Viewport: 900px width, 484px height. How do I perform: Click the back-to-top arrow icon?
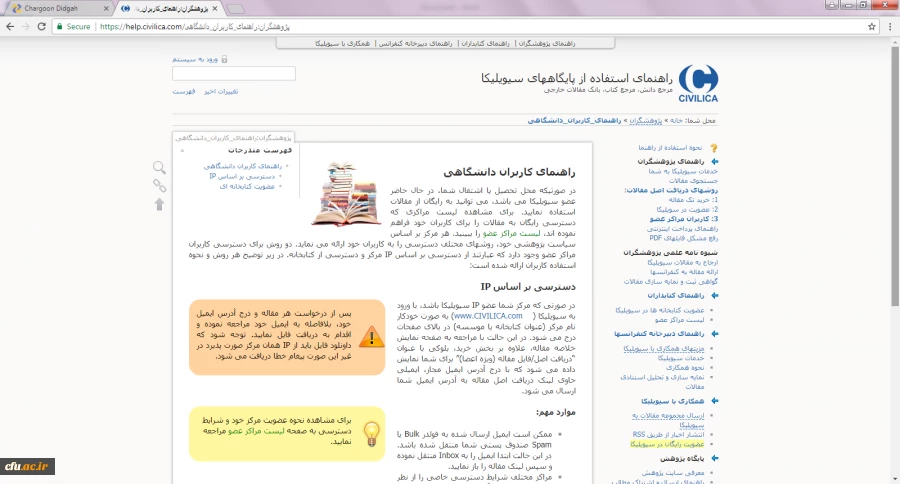point(159,204)
